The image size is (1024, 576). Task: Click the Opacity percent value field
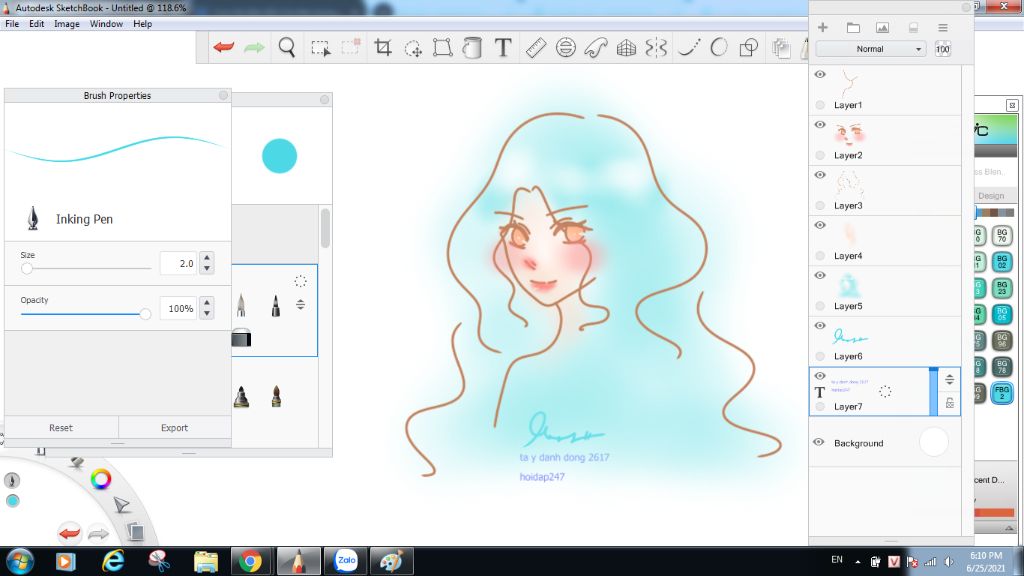178,308
